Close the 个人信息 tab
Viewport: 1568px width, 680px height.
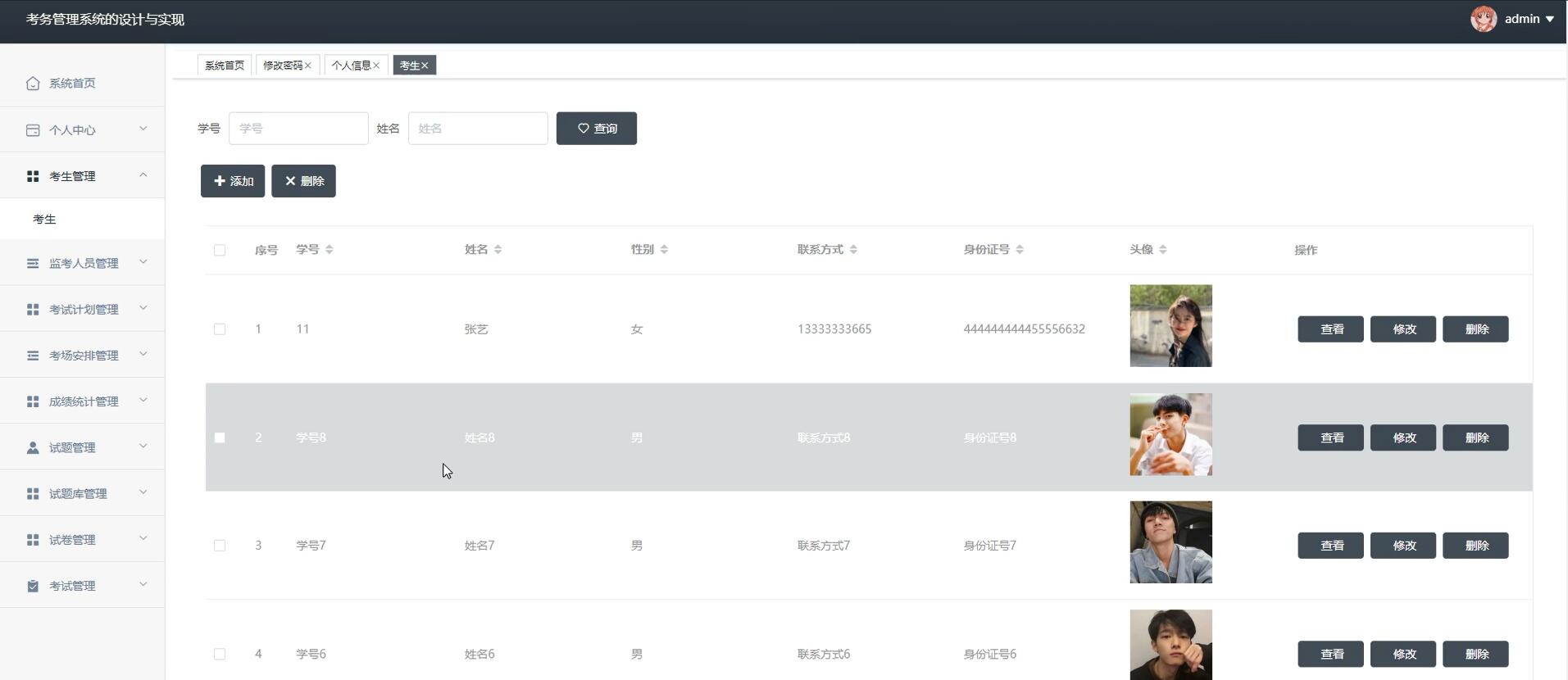[376, 66]
